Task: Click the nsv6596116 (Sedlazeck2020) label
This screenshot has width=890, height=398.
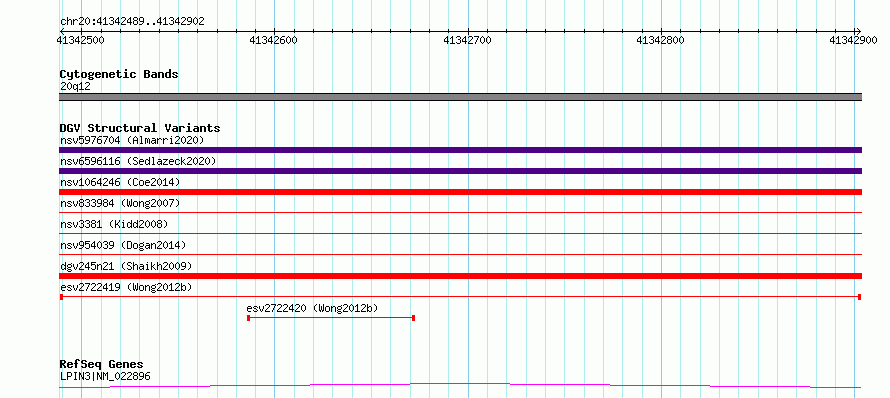Action: (138, 161)
